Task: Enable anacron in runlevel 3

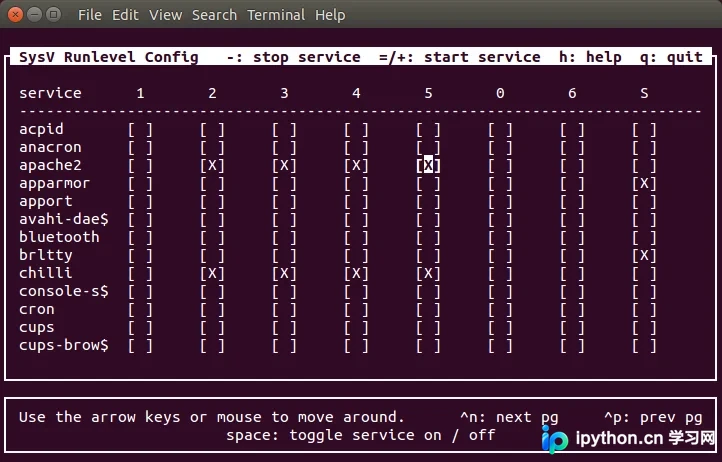Action: (284, 147)
